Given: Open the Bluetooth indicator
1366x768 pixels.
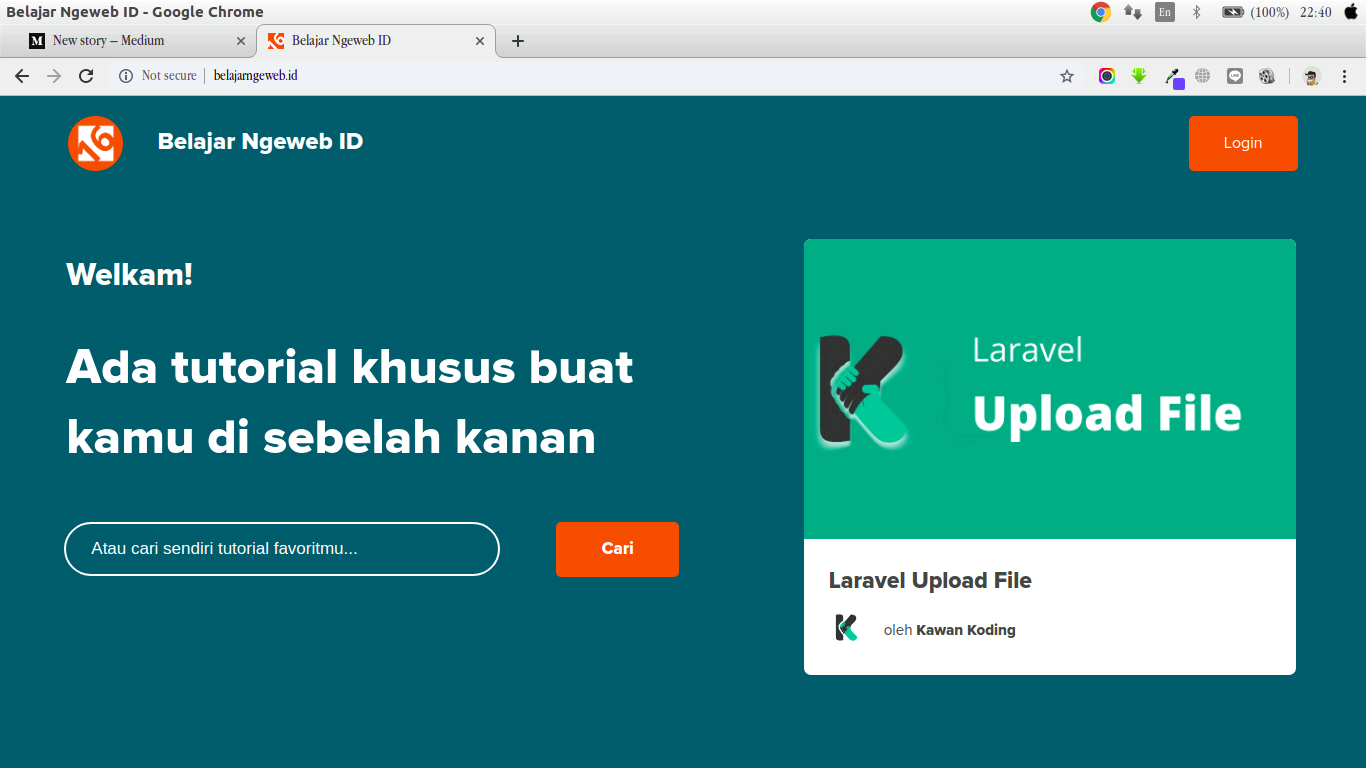Looking at the screenshot, I should coord(1196,12).
